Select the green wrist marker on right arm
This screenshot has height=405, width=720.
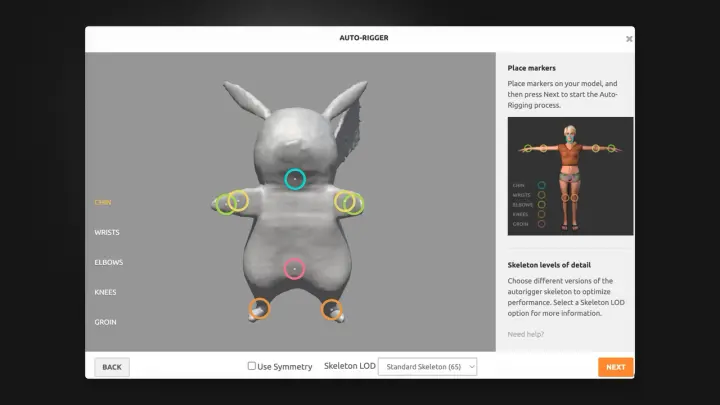pyautogui.click(x=354, y=204)
